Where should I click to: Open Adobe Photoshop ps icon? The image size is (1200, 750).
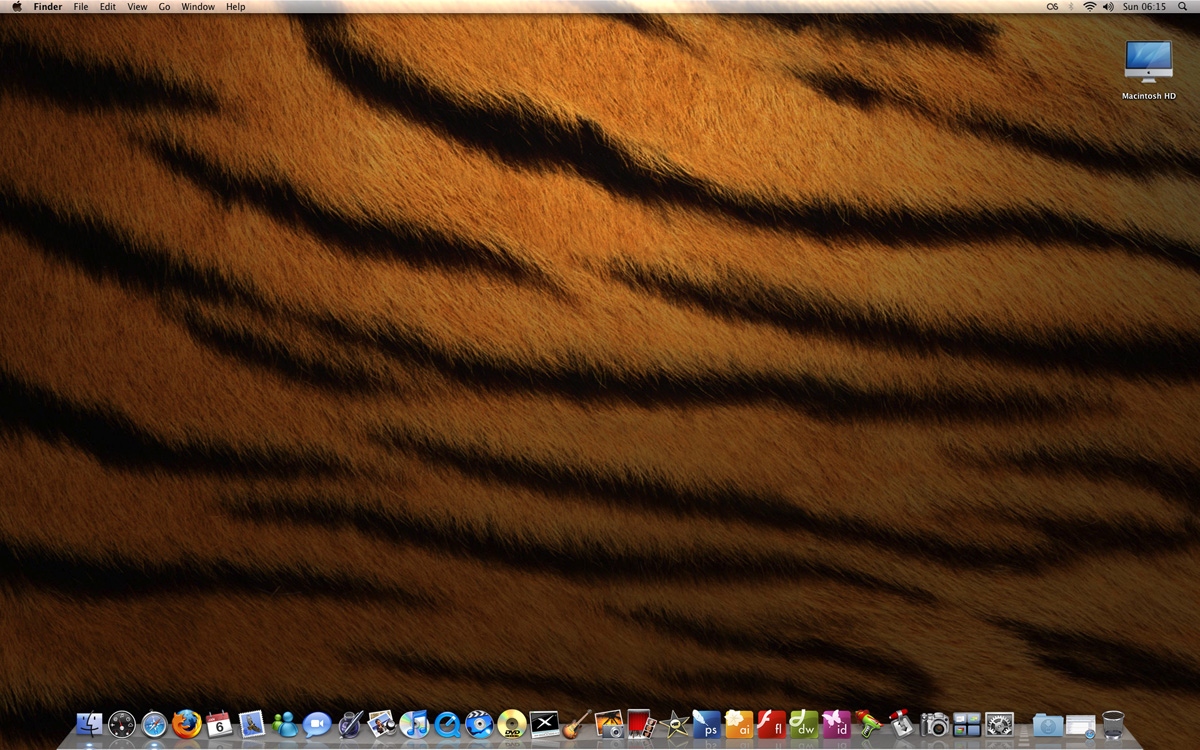click(706, 724)
